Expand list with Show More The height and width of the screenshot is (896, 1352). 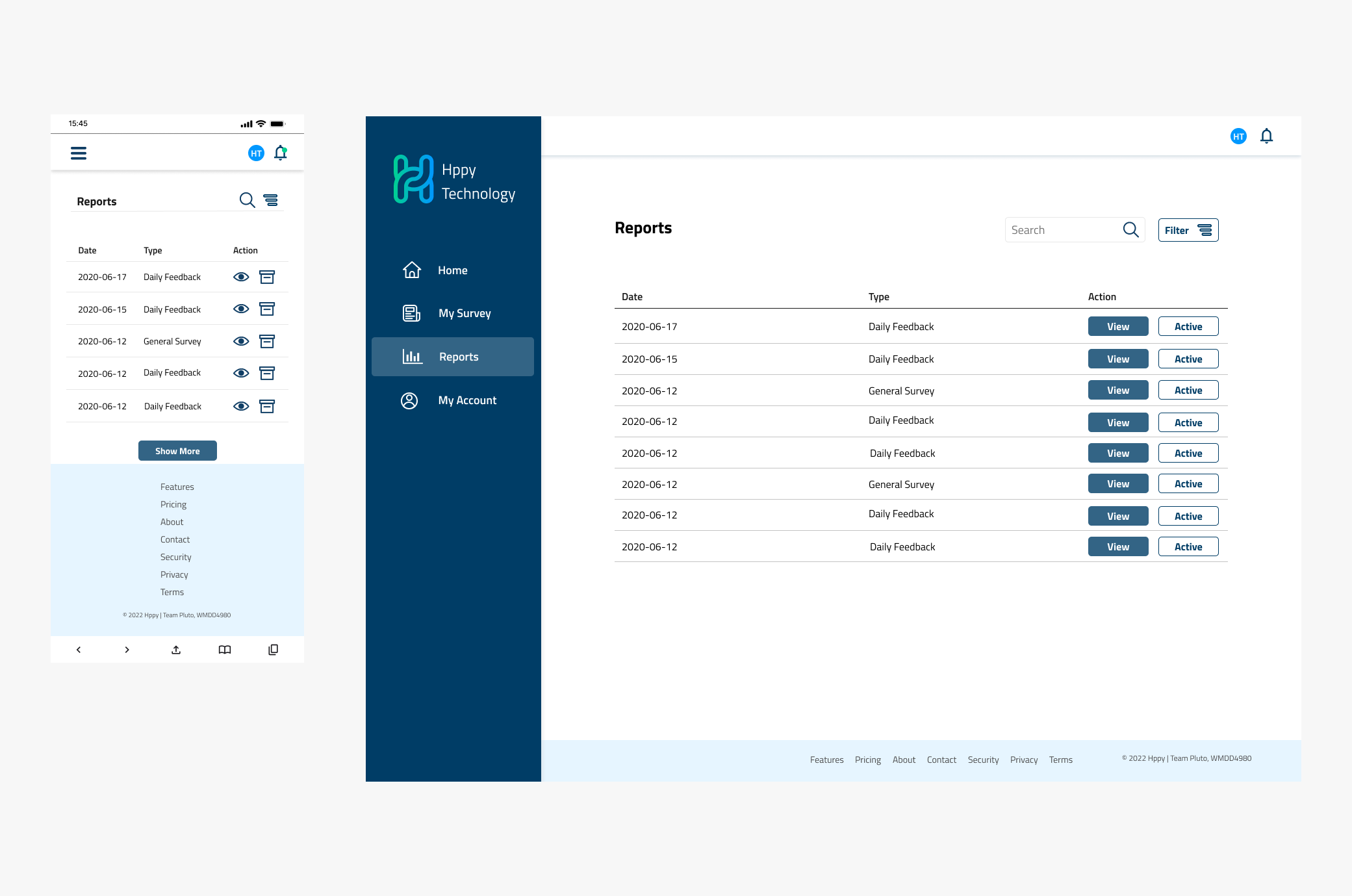[177, 451]
